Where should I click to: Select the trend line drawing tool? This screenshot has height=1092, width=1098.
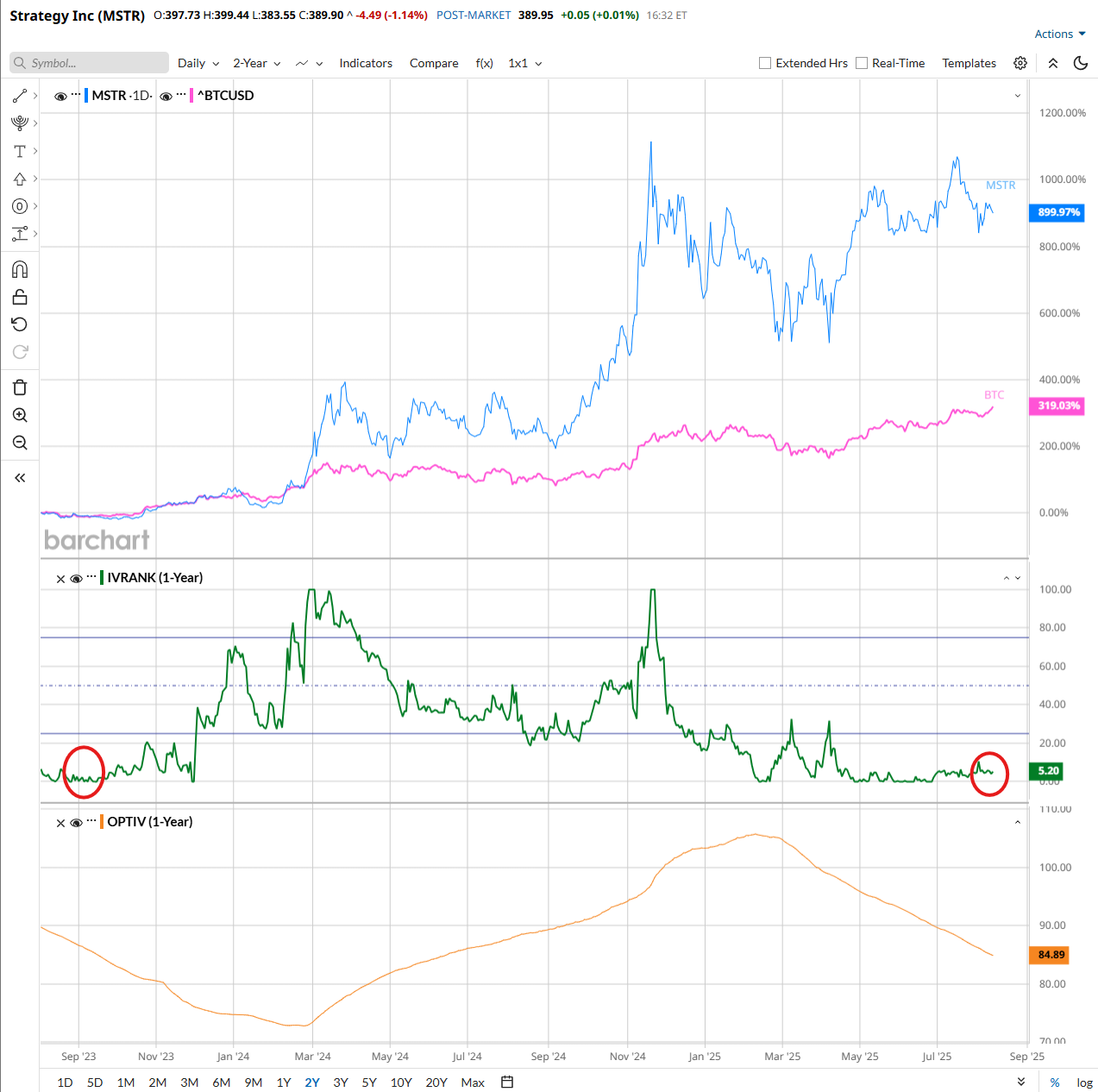click(x=20, y=96)
